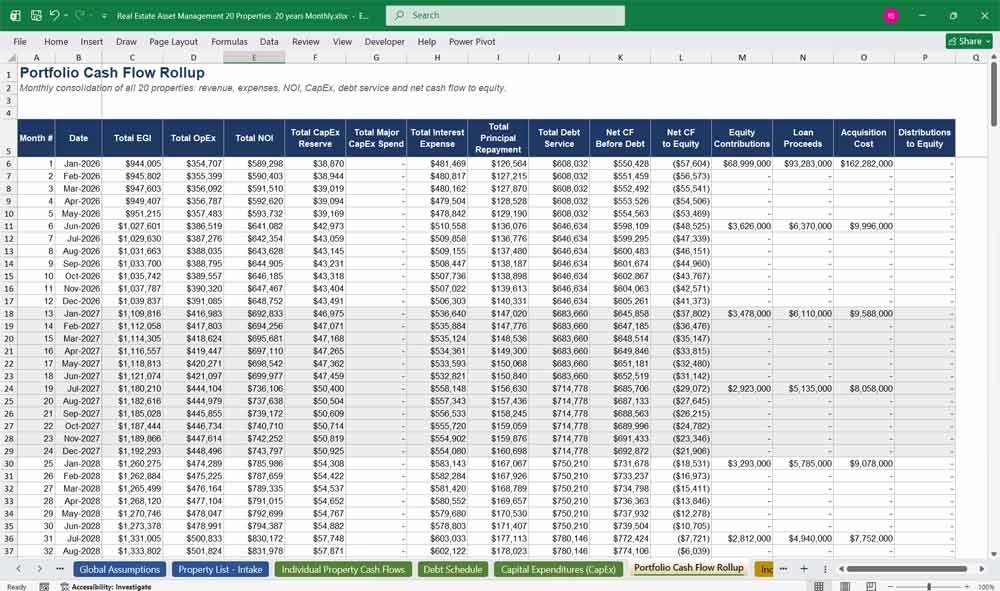Viewport: 1000px width, 591px height.
Task: Open the Home ribbon tab
Action: tap(56, 41)
